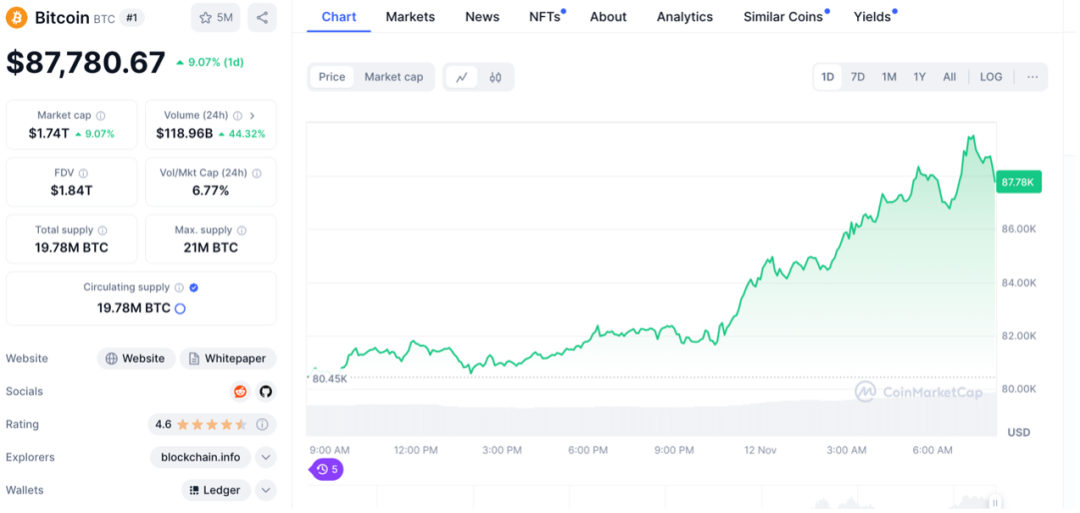Open the Markets tab
The height and width of the screenshot is (513, 1080).
[x=411, y=17]
